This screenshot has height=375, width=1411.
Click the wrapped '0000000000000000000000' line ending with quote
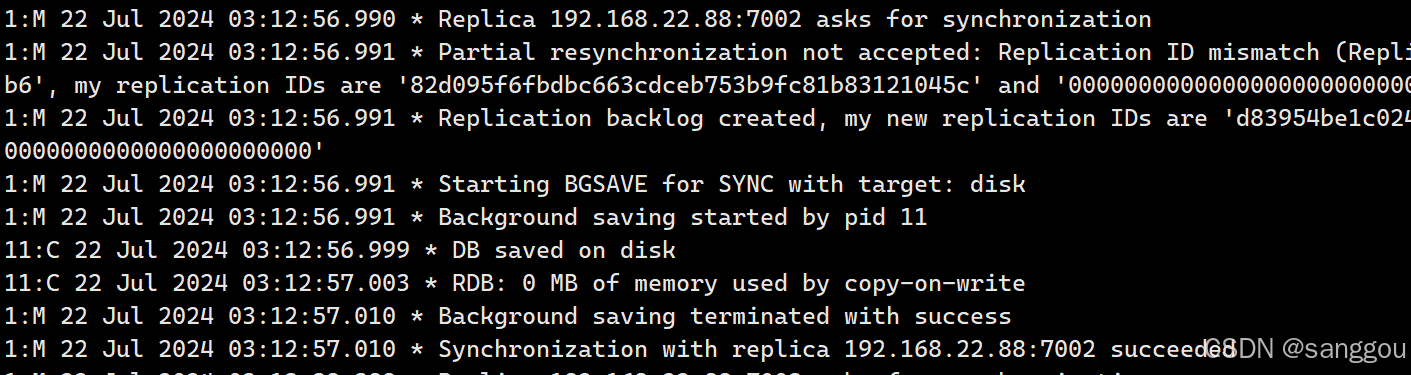coord(165,151)
